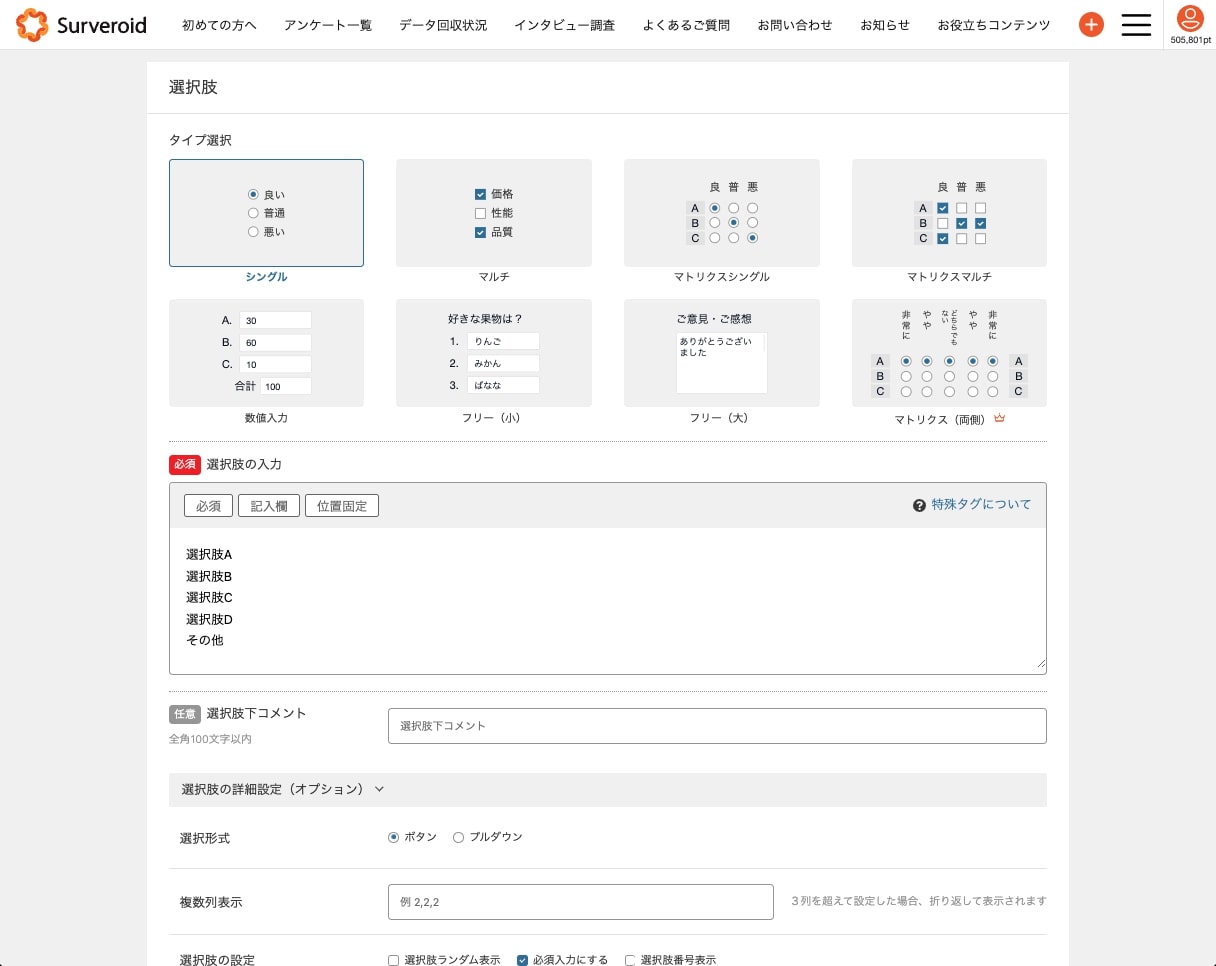1216x966 pixels.
Task: Click the 選択肢下コメント input field
Action: coord(717,726)
